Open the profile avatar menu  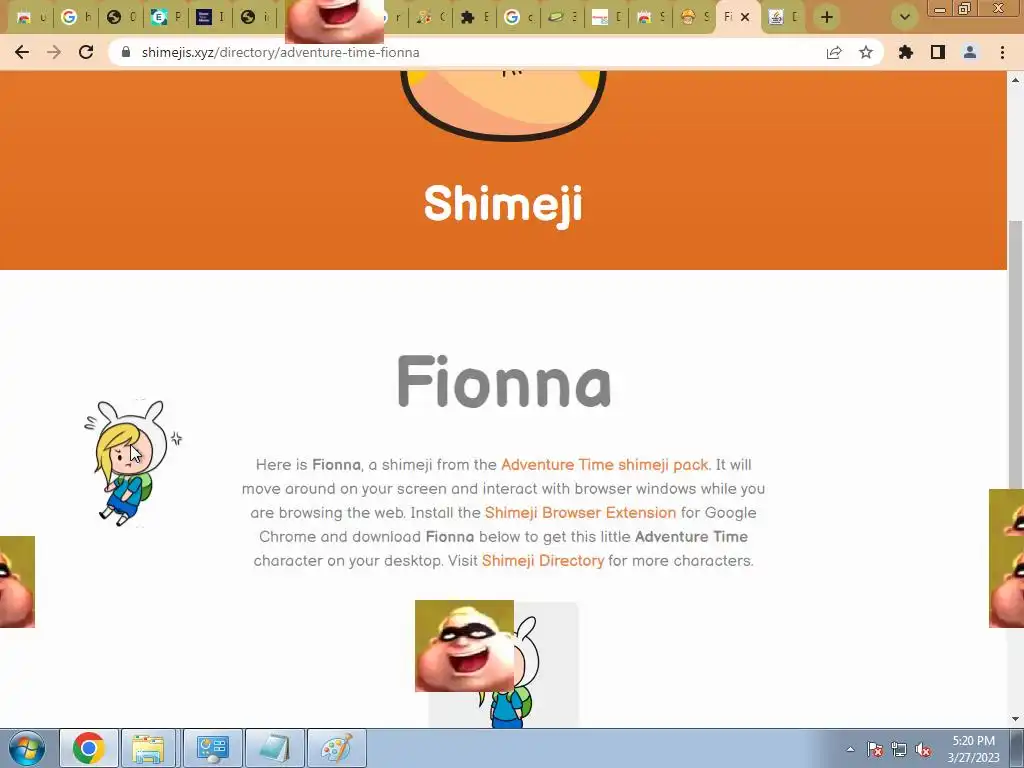coord(970,52)
